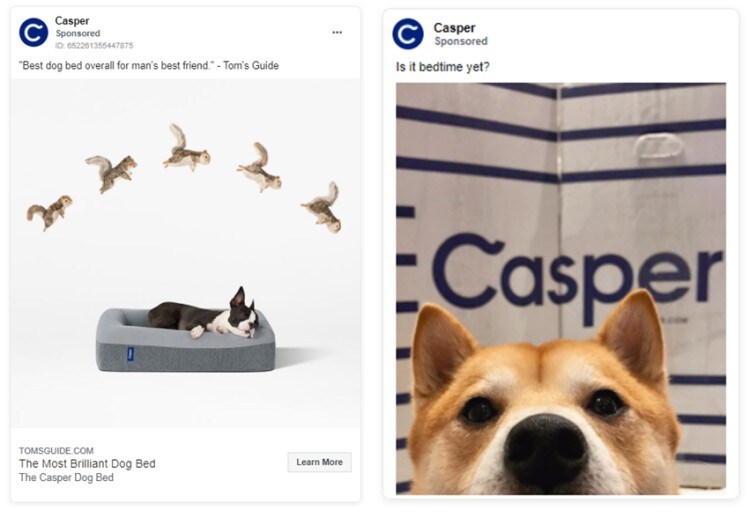Click the Sponsored label in right ad
This screenshot has height=518, width=750.
pyautogui.click(x=461, y=41)
